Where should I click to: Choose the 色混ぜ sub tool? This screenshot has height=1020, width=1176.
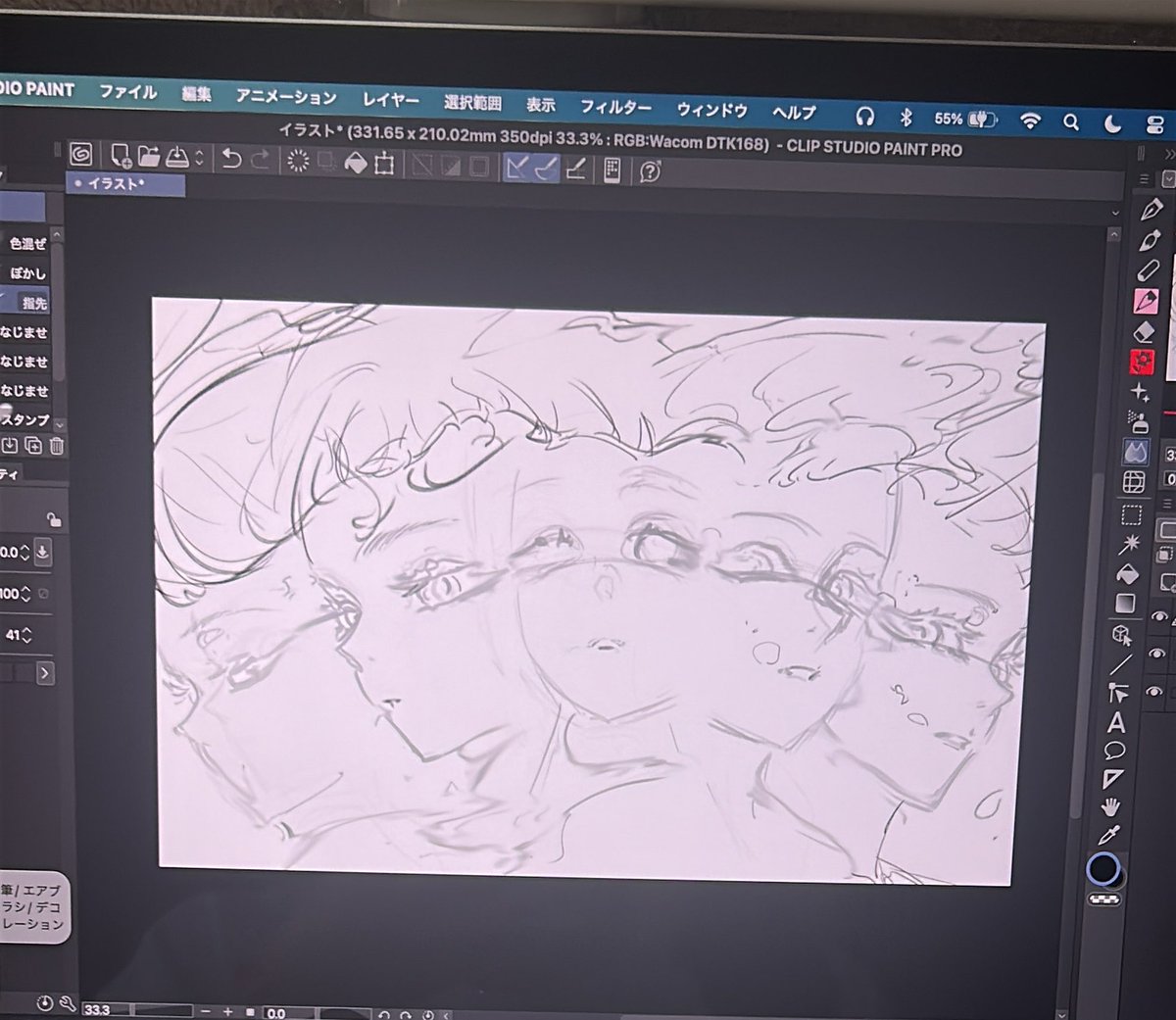pyautogui.click(x=26, y=244)
